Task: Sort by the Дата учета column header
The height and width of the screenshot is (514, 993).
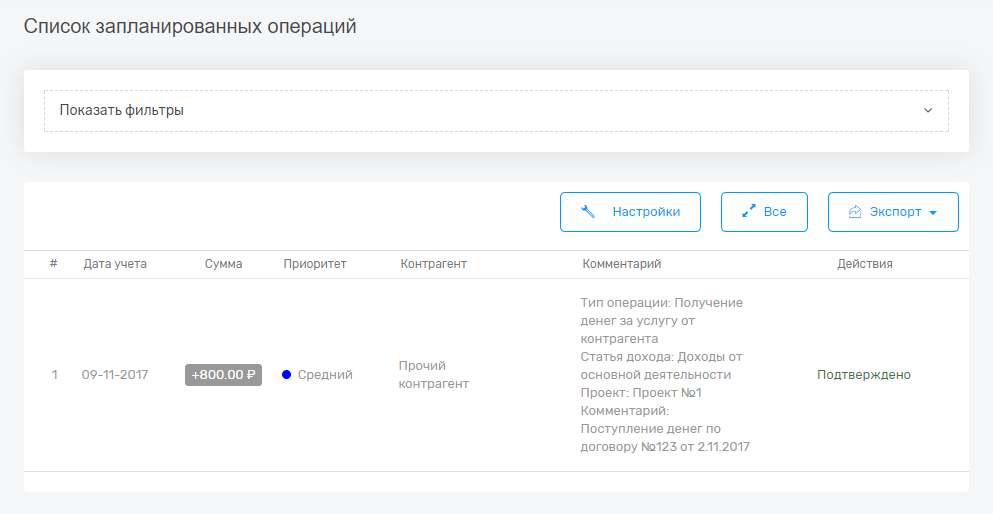Action: point(115,264)
